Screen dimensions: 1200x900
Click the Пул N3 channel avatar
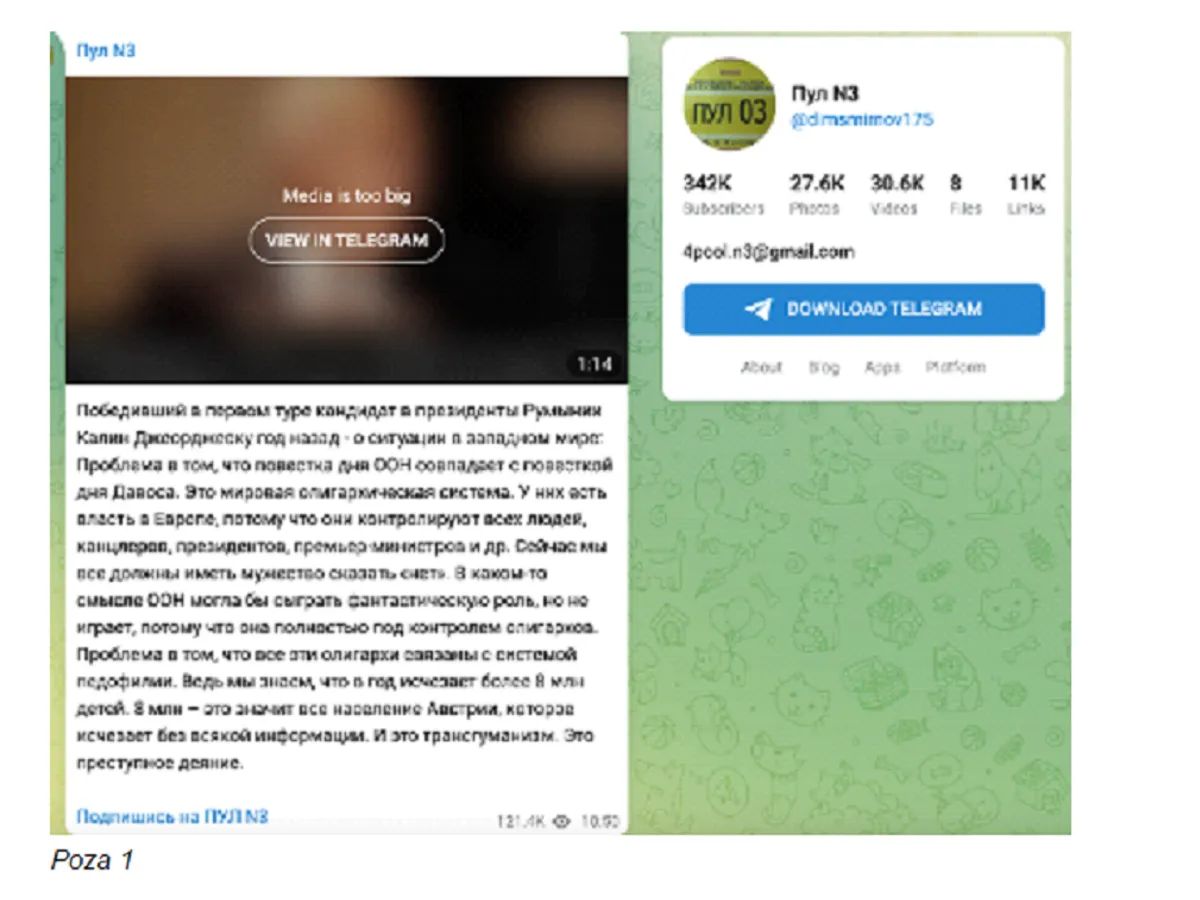[729, 105]
